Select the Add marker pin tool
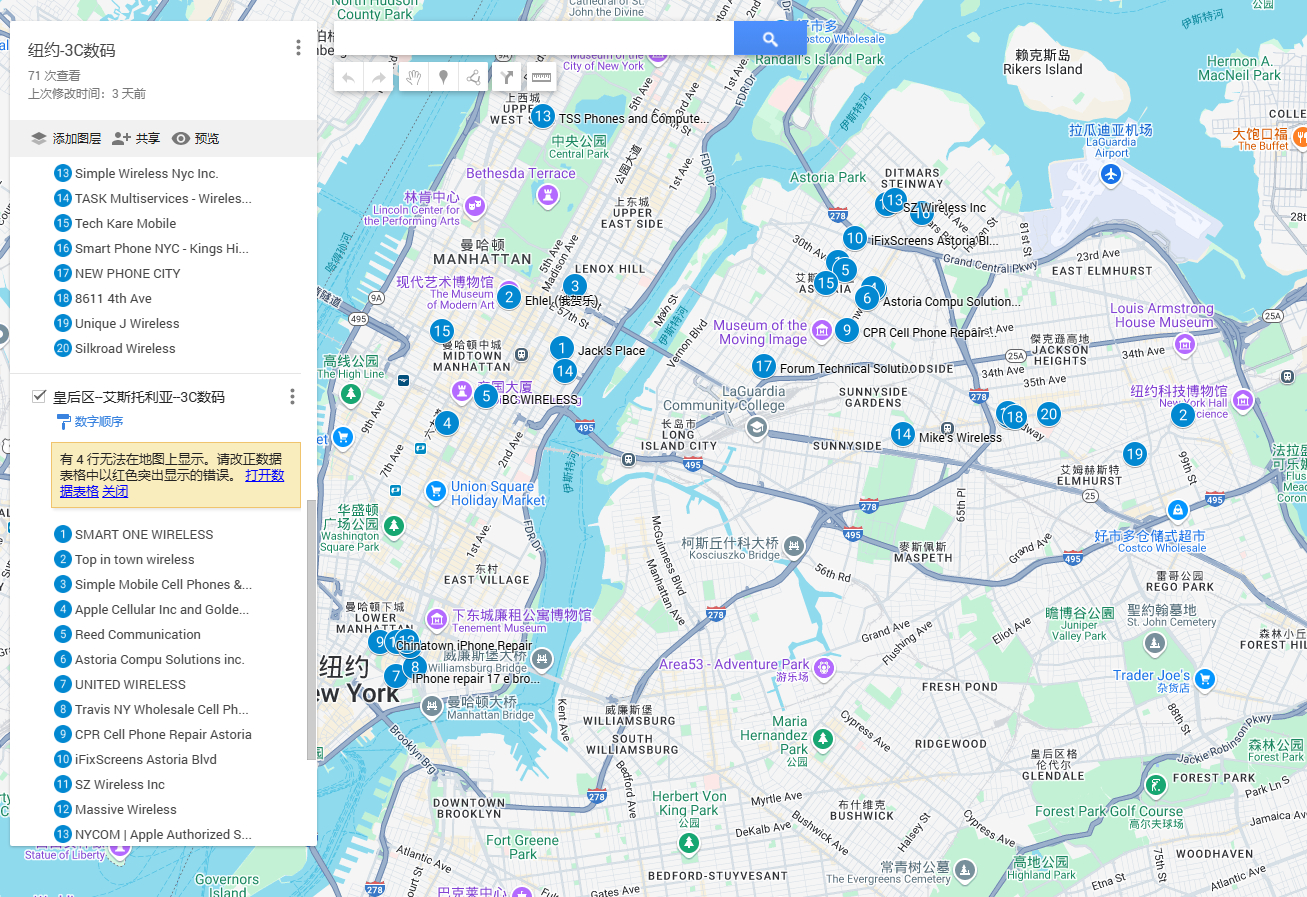The image size is (1307, 897). pyautogui.click(x=444, y=77)
